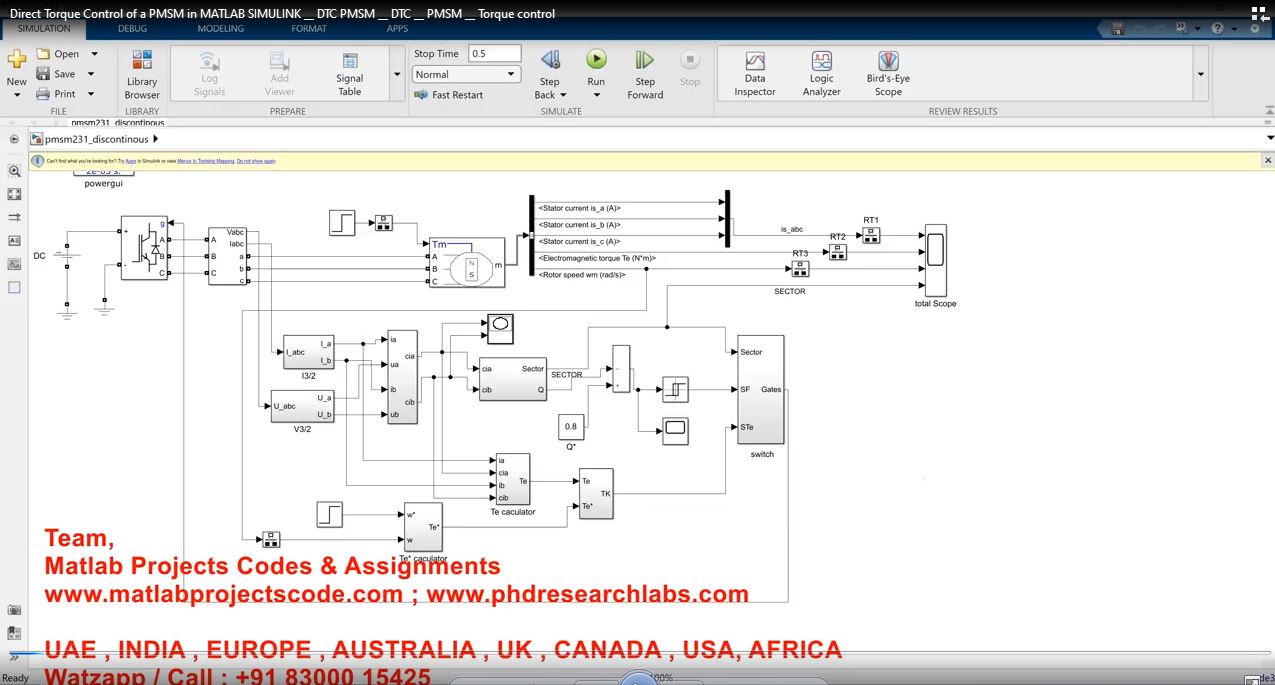Click the Print icon
1275x685 pixels.
click(x=43, y=94)
